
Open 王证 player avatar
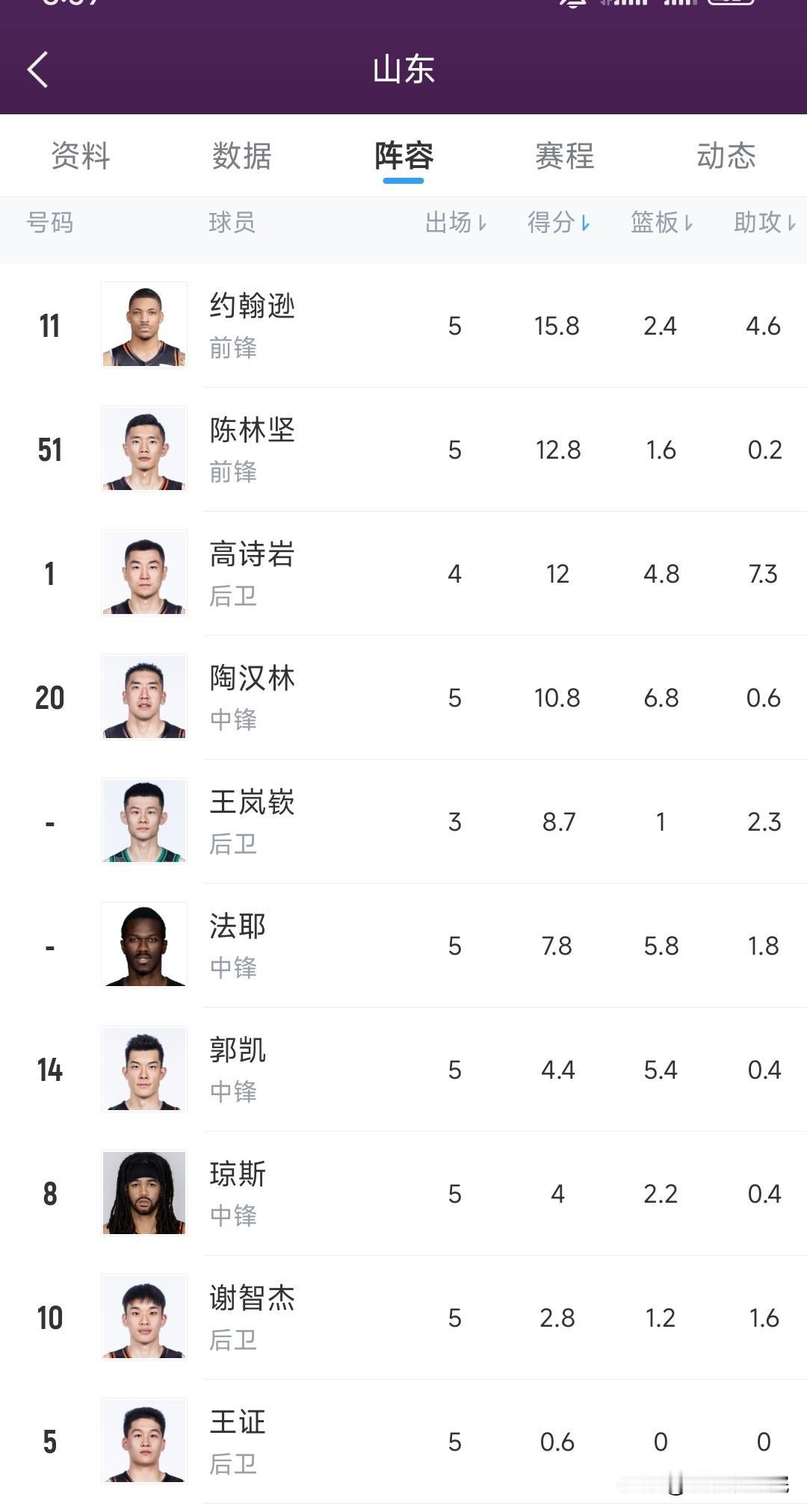click(x=144, y=1440)
